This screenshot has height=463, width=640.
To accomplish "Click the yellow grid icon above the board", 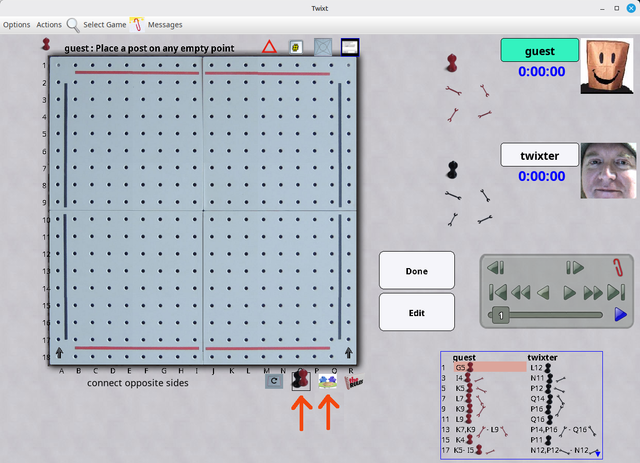I will click(296, 47).
